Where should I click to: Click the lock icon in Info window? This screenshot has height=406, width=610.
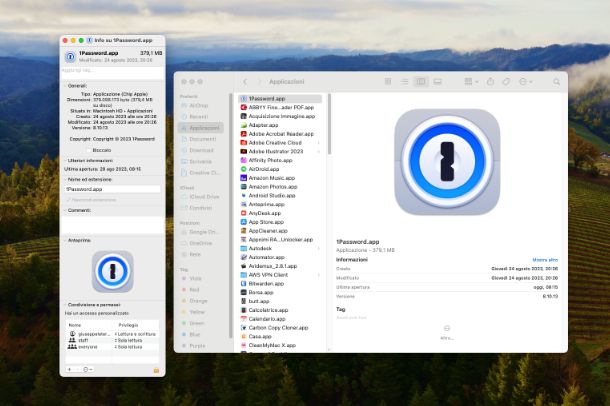tap(158, 370)
